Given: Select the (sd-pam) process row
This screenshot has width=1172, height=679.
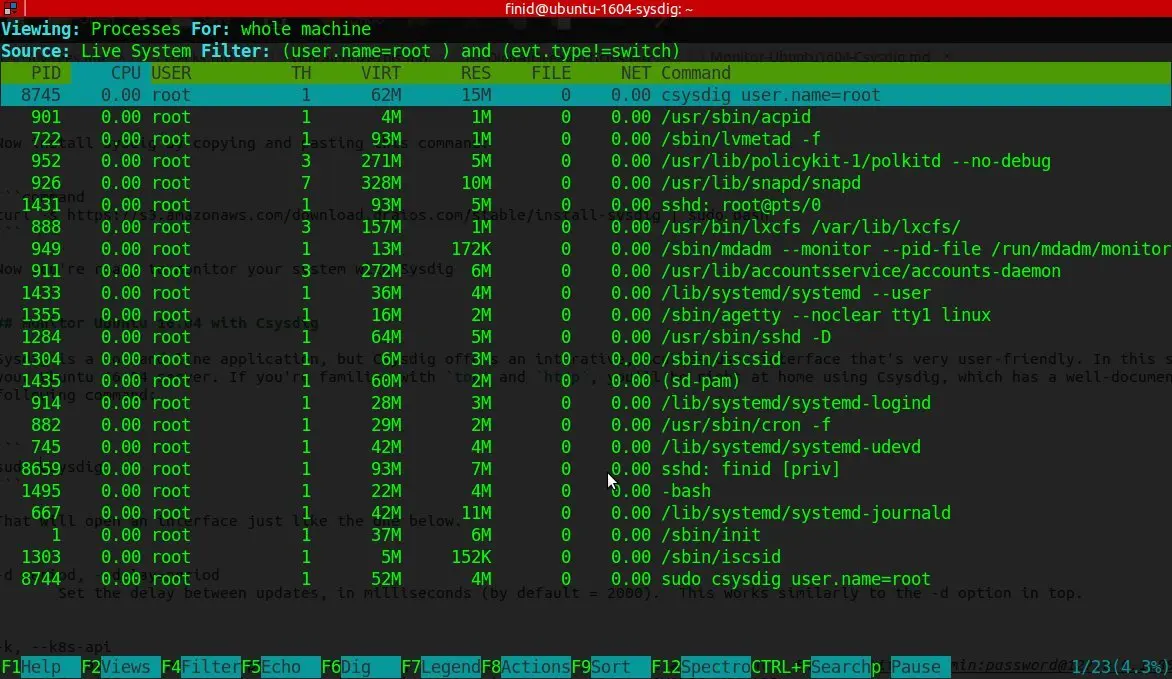Looking at the screenshot, I should (586, 381).
